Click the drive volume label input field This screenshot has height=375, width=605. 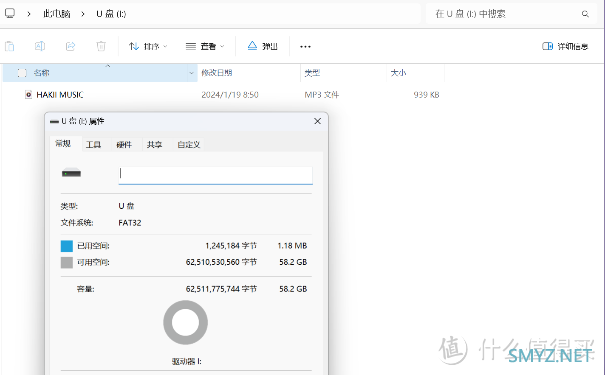pos(215,175)
